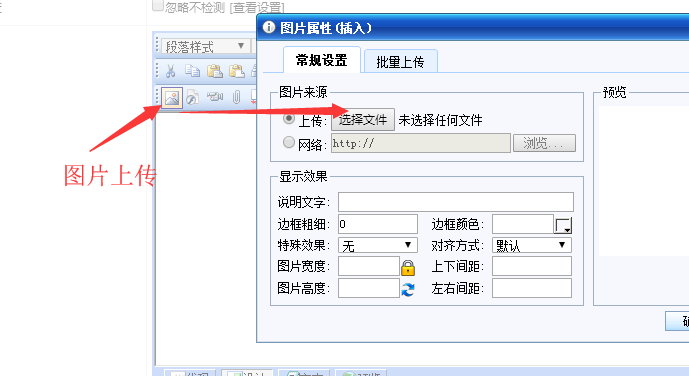The height and width of the screenshot is (376, 689).
Task: Click the paperclip attachment icon
Action: [x=236, y=97]
